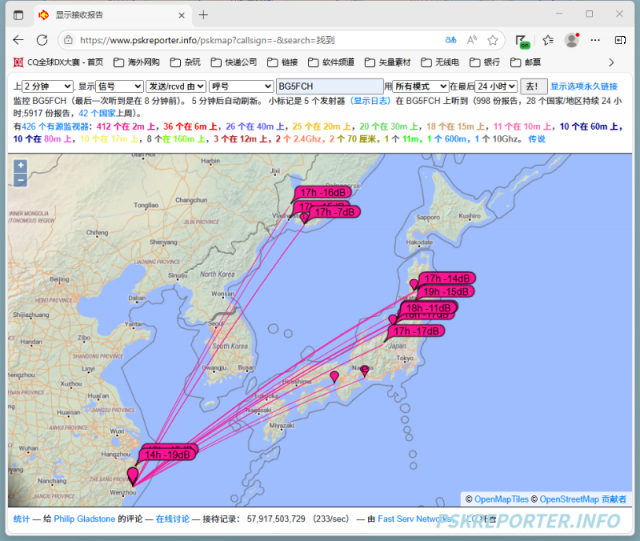The height and width of the screenshot is (541, 640).
Task: Open the 软件频道 bookmark folder
Action: (x=331, y=62)
